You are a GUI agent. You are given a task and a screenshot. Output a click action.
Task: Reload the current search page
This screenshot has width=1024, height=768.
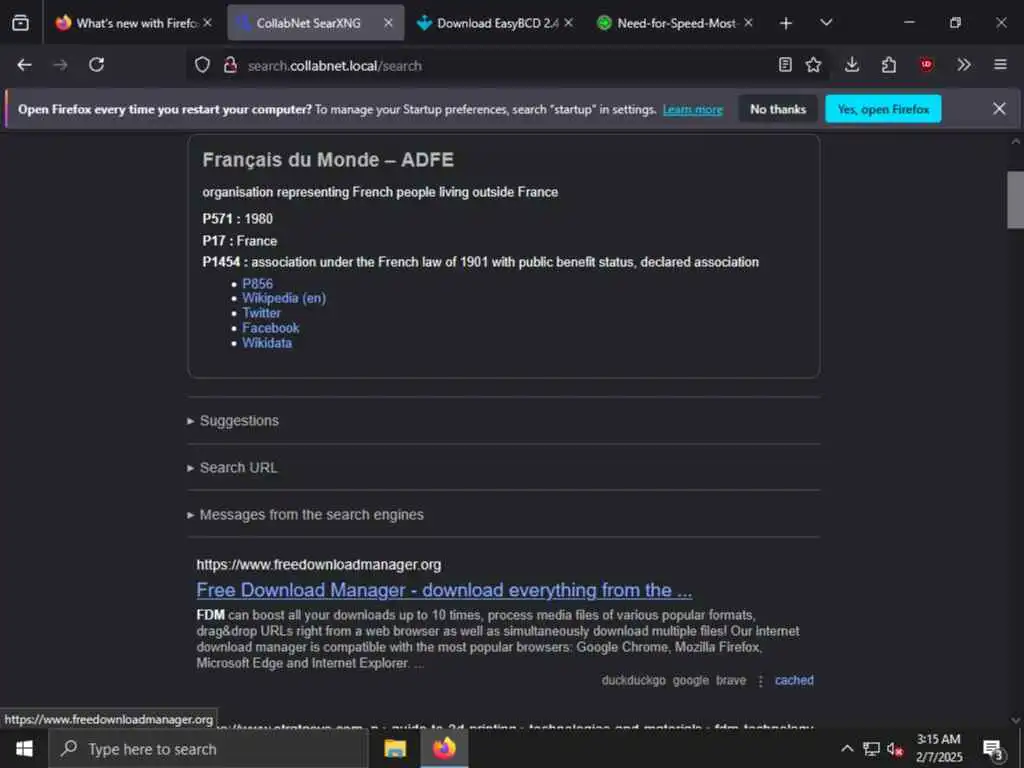point(97,65)
